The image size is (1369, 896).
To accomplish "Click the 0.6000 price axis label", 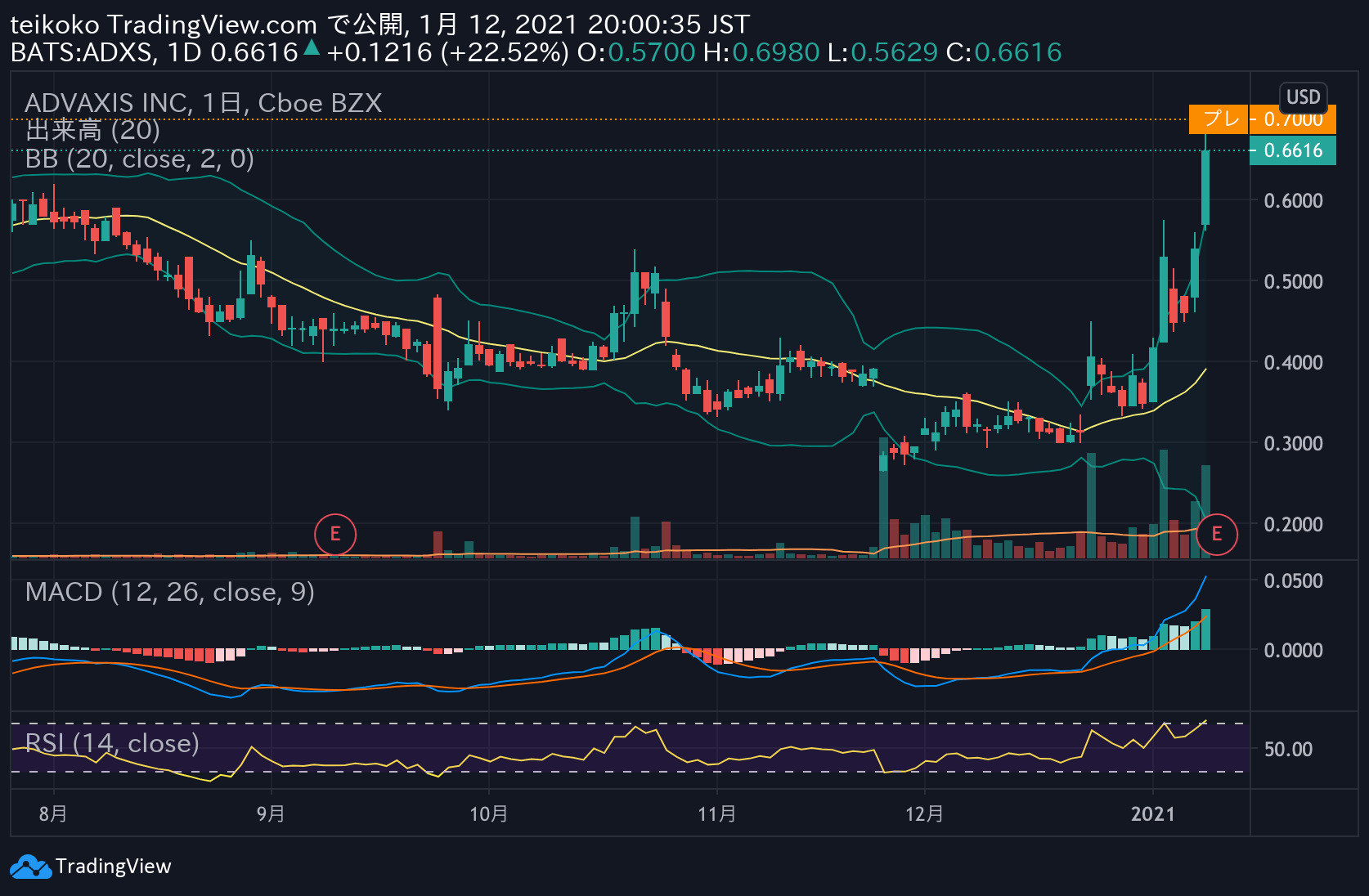I will (x=1293, y=201).
